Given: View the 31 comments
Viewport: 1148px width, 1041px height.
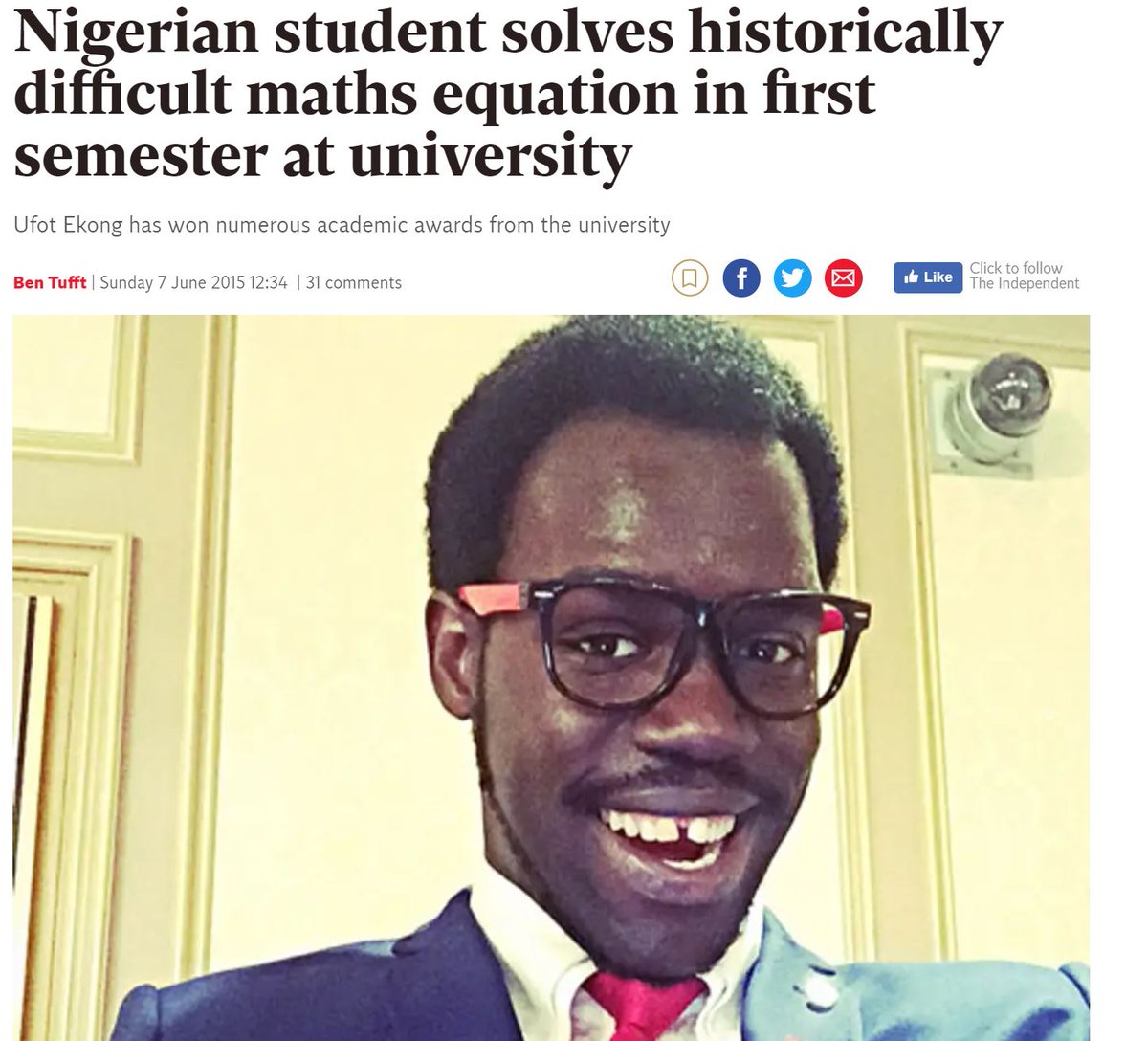Looking at the screenshot, I should tap(354, 282).
